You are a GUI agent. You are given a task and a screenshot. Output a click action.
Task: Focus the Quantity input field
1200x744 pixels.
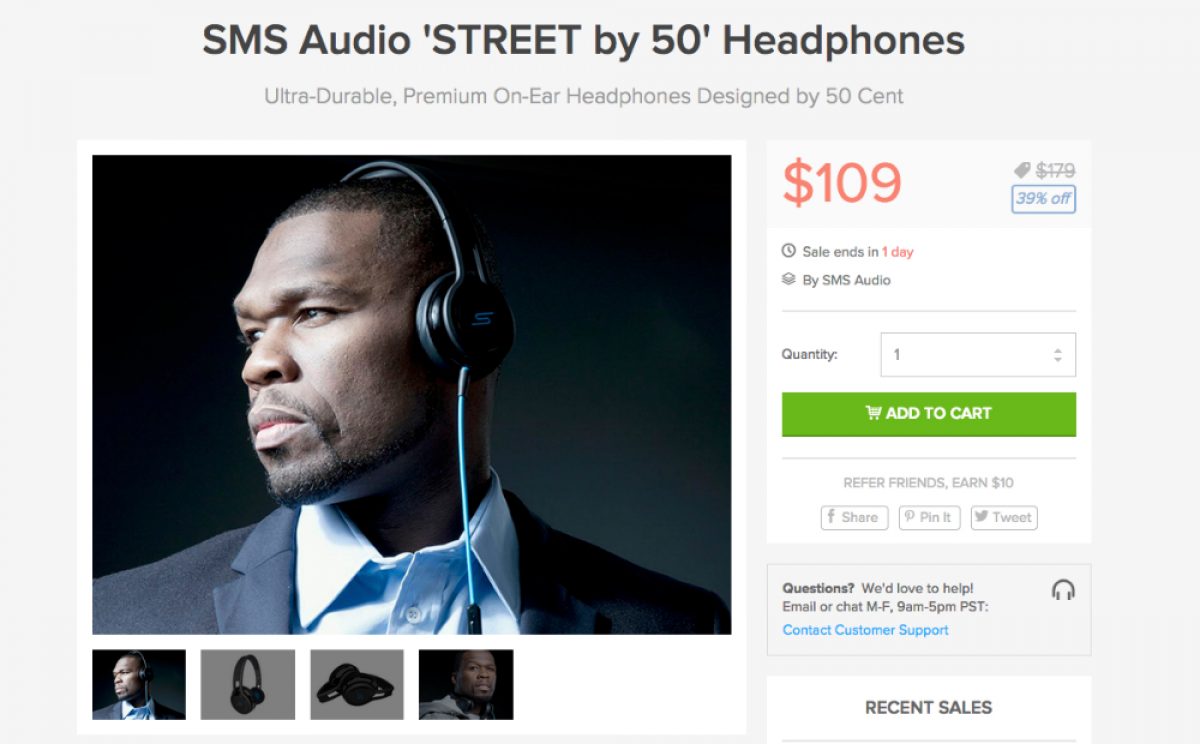[x=978, y=355]
